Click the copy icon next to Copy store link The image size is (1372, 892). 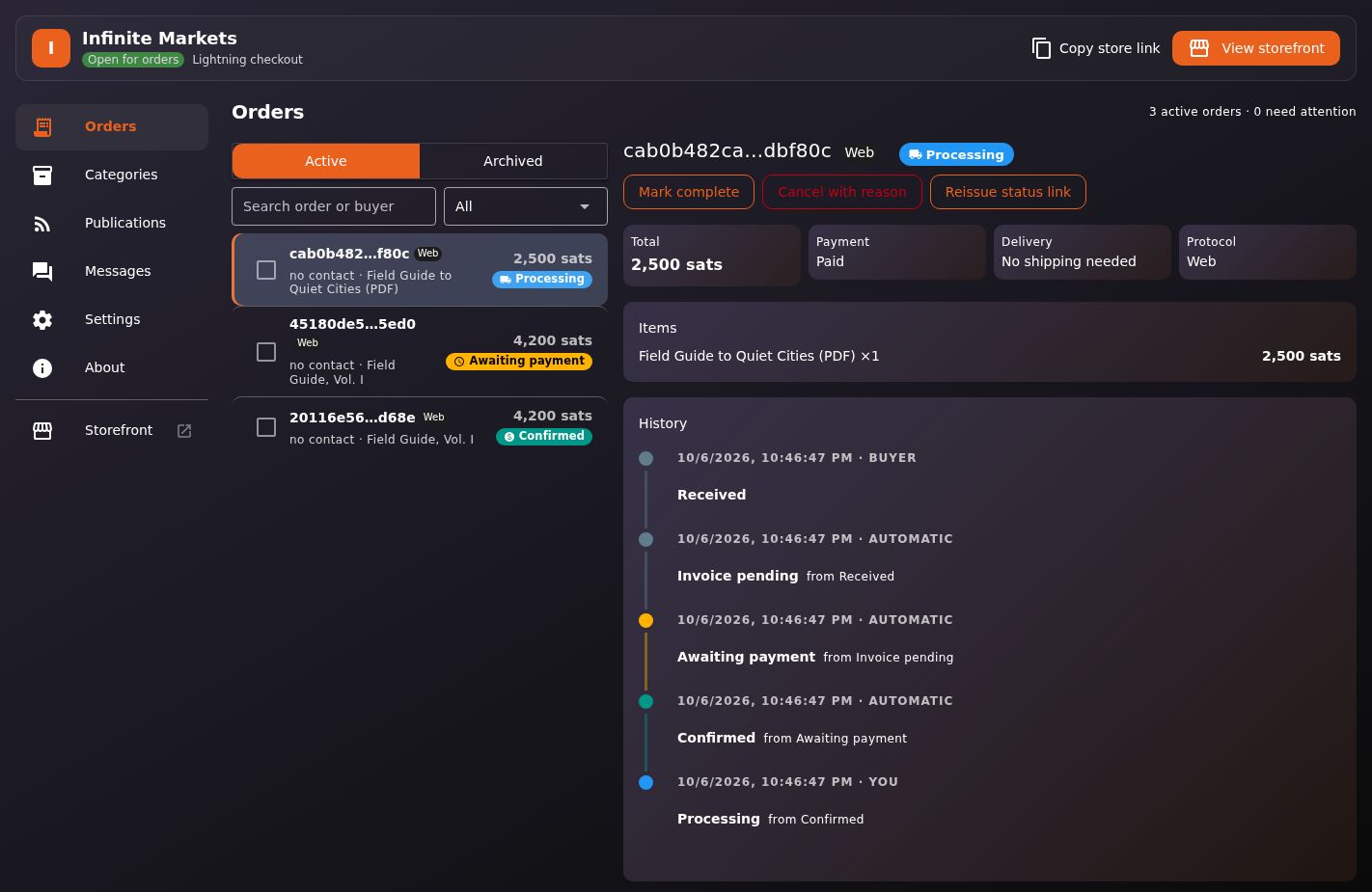(x=1041, y=48)
